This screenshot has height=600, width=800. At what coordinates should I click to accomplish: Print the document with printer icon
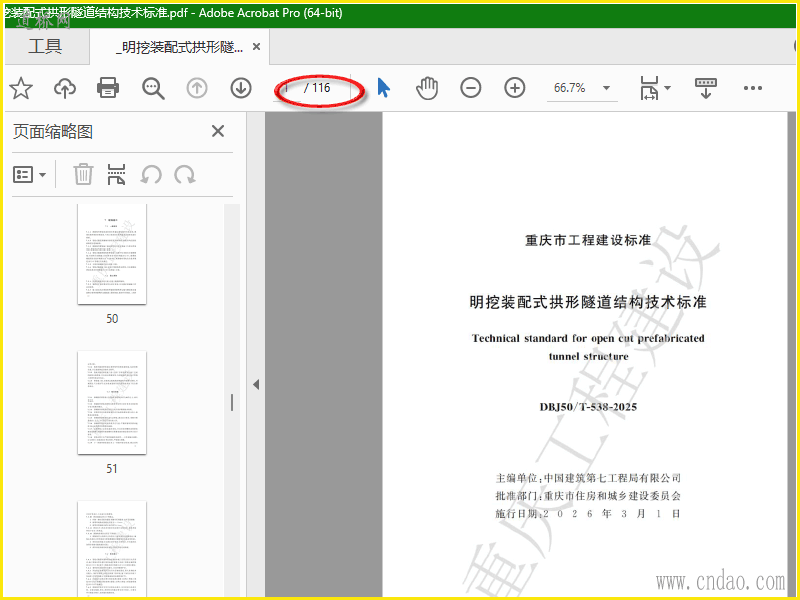pyautogui.click(x=108, y=88)
